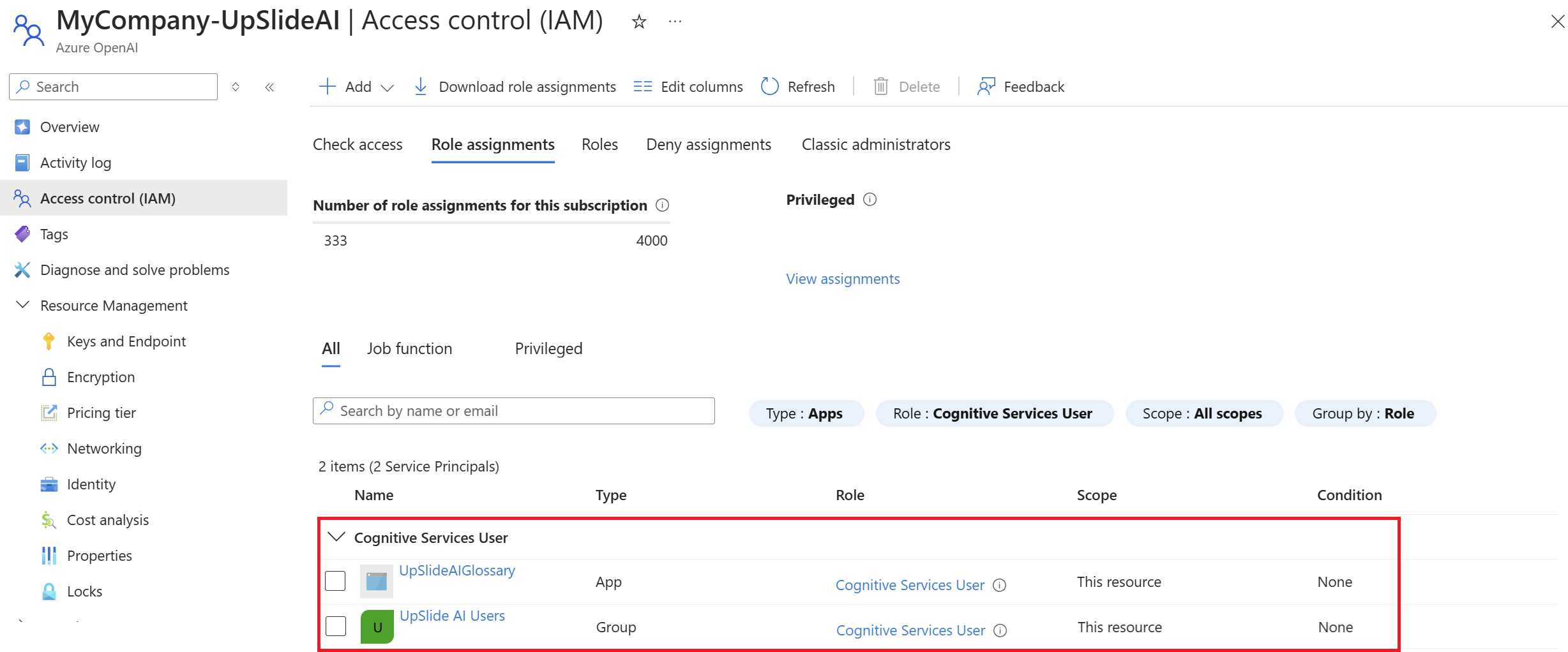
Task: Refresh the role assignments list
Action: tap(798, 87)
